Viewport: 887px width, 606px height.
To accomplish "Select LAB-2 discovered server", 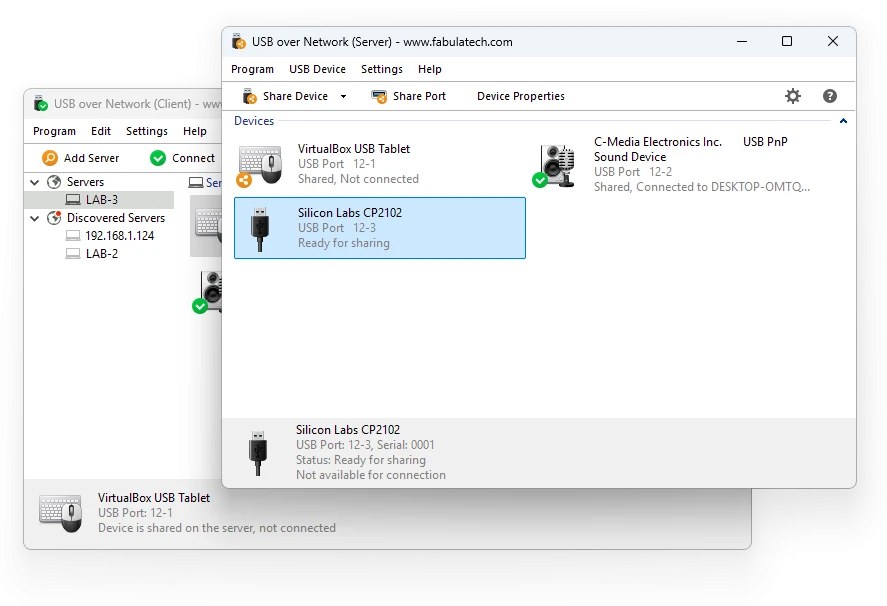I will point(102,254).
